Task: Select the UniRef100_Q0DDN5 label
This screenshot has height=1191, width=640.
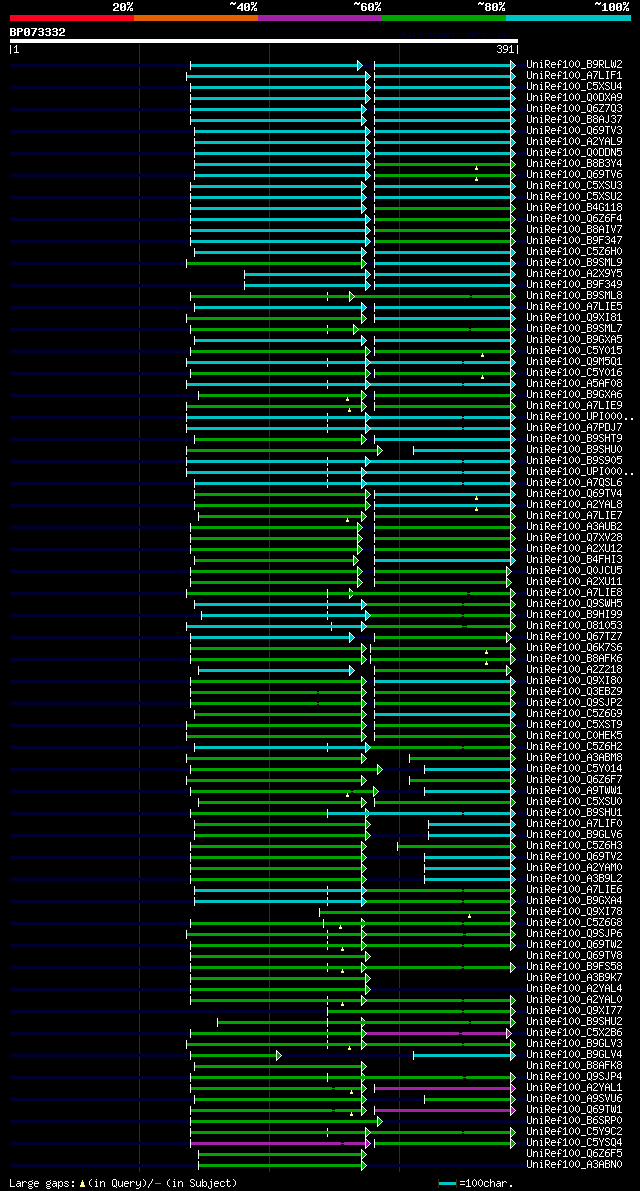Action: point(574,153)
